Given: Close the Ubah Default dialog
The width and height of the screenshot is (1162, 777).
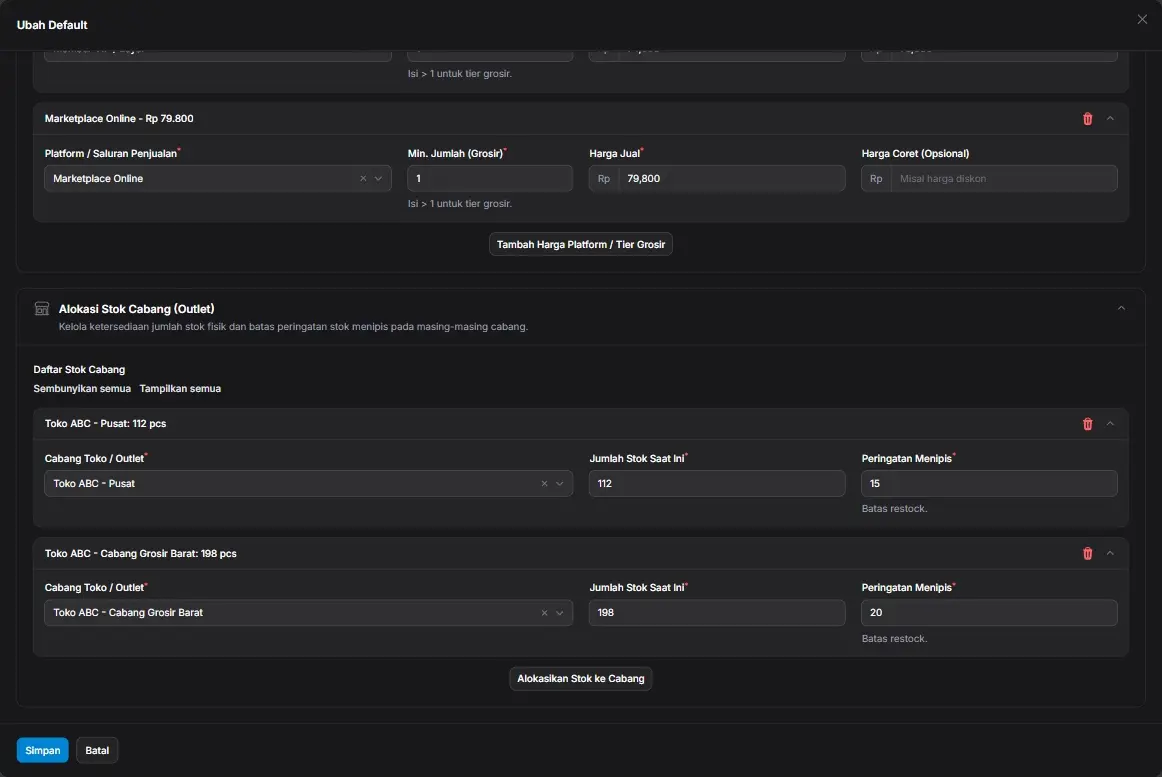Looking at the screenshot, I should (x=1142, y=19).
